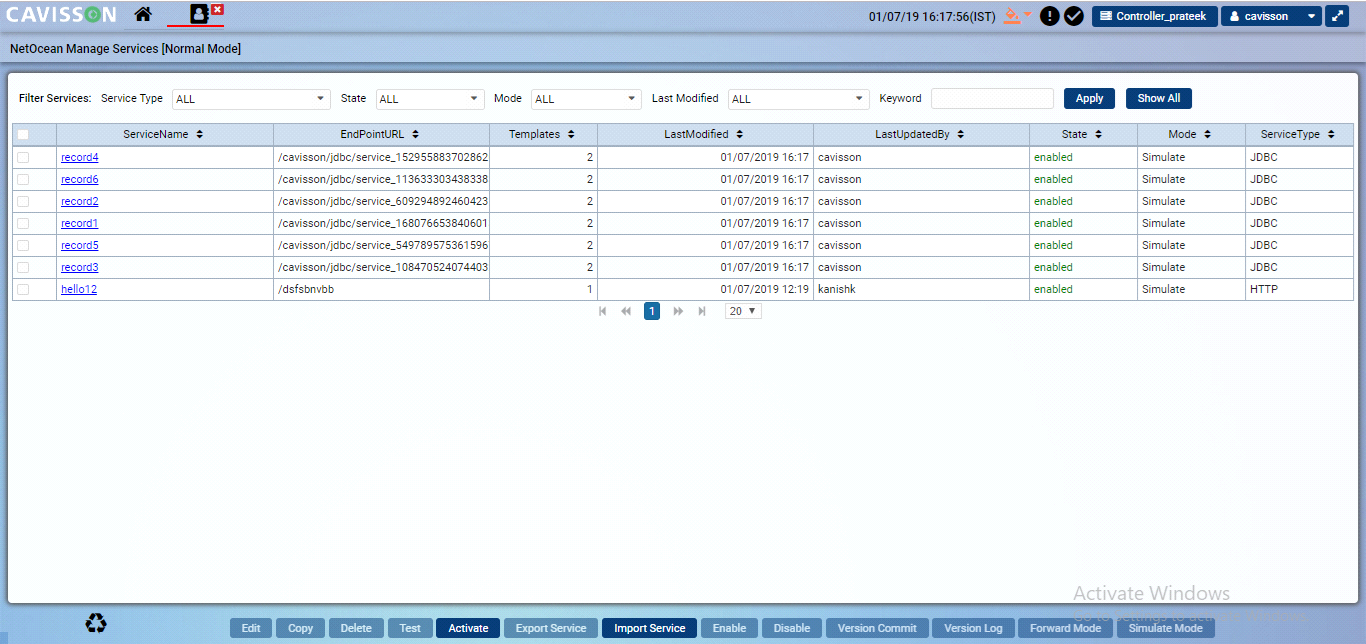Check the record4 row checkbox
This screenshot has width=1366, height=644.
[23, 158]
